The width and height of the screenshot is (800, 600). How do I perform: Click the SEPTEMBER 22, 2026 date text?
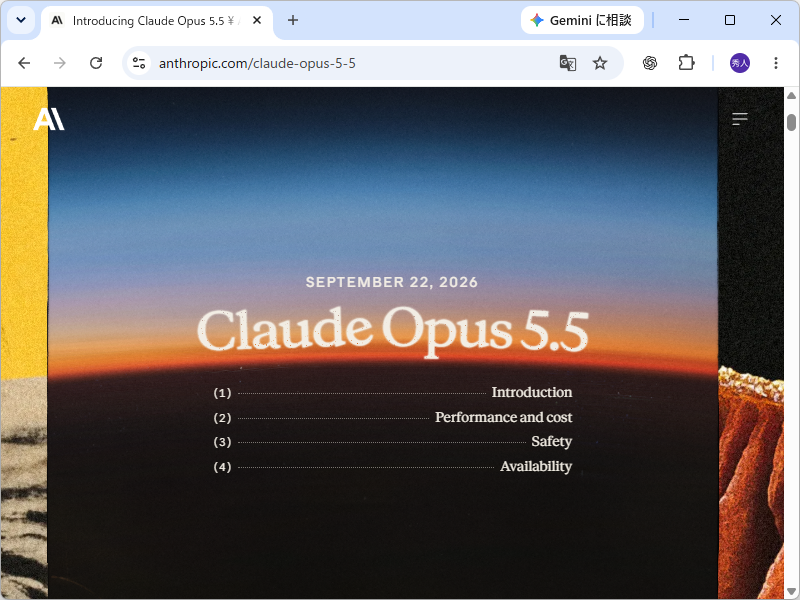pos(392,282)
